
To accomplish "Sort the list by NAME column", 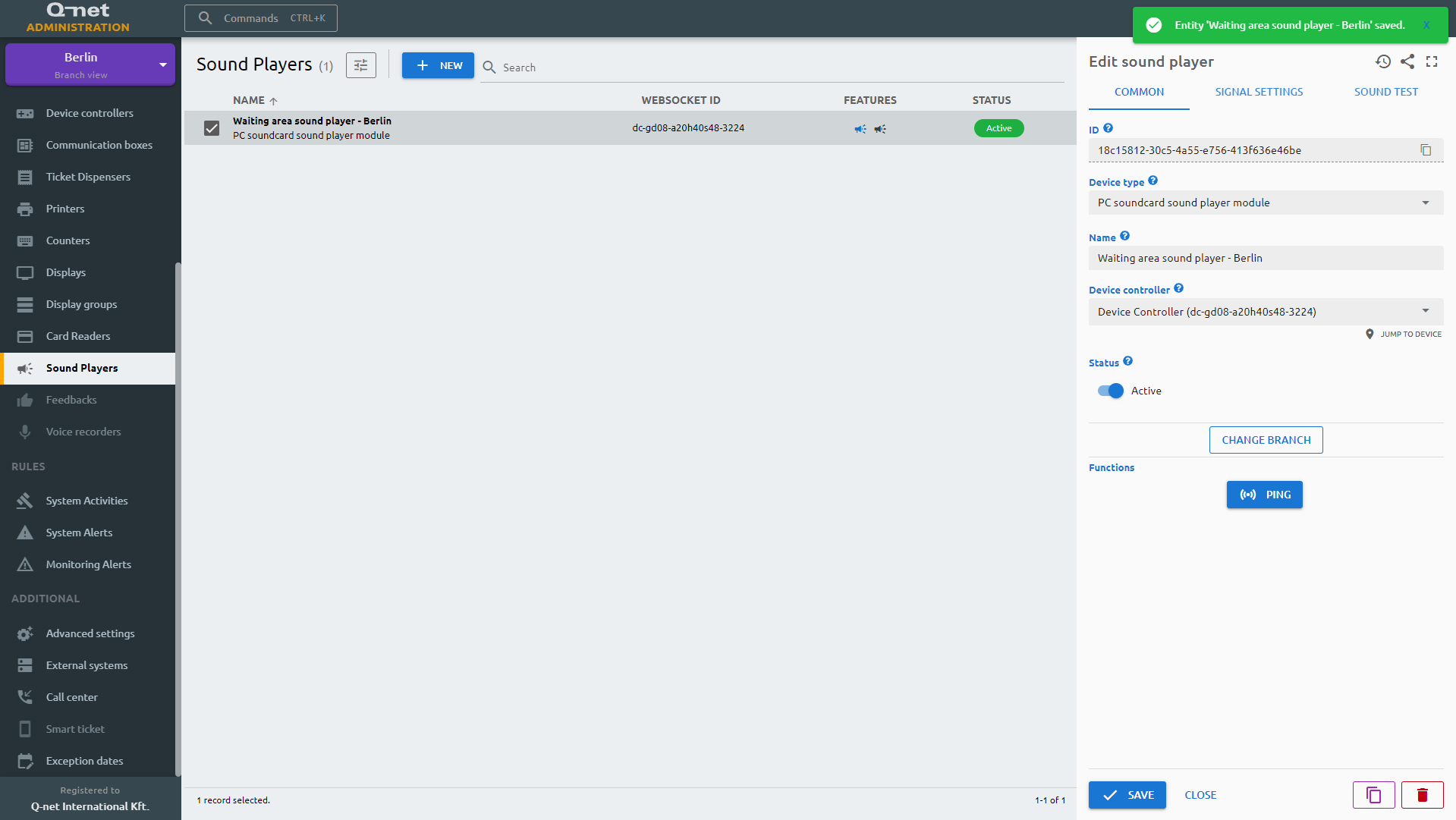I will pos(255,100).
